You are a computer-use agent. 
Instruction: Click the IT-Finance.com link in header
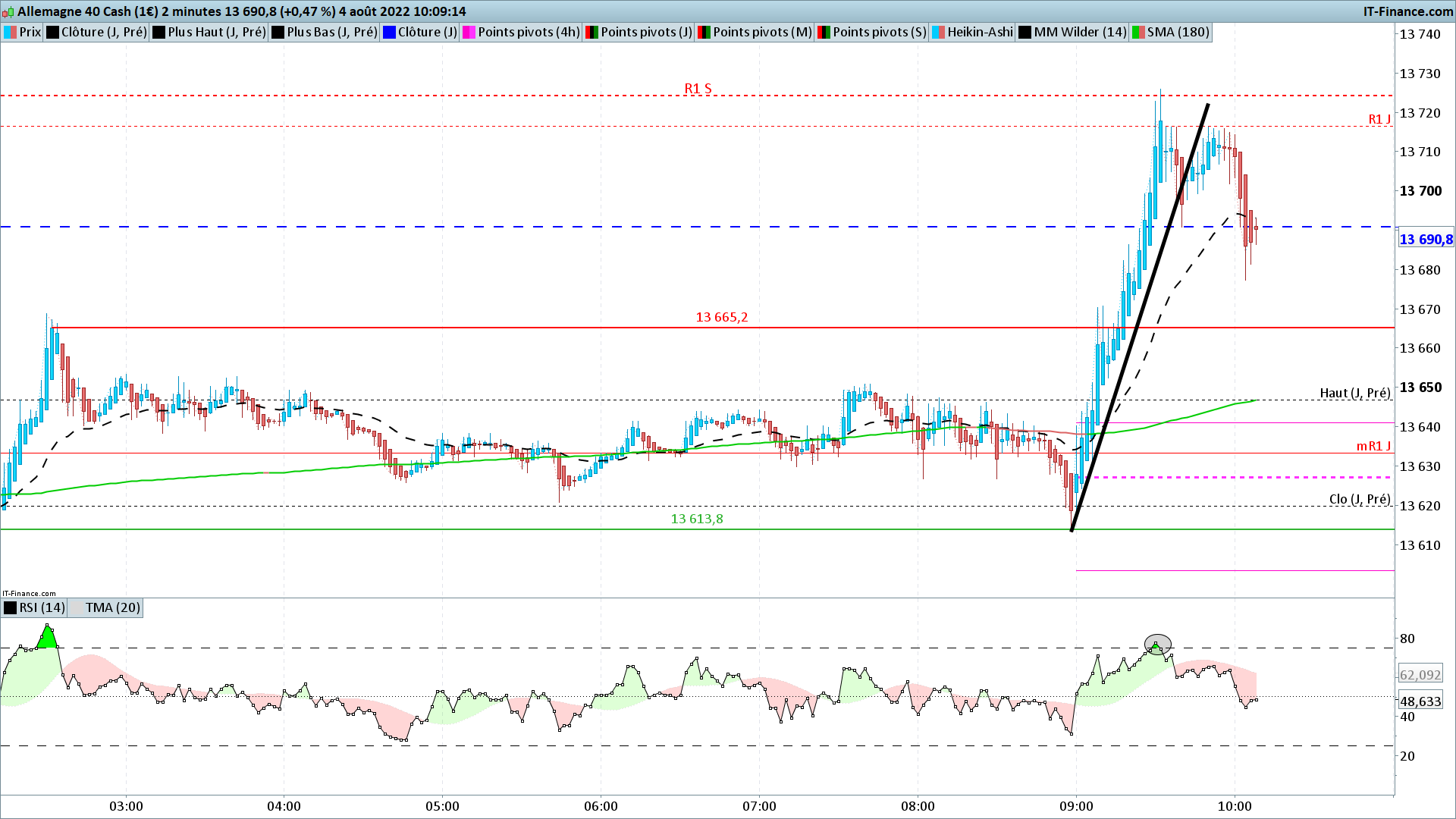(1407, 11)
